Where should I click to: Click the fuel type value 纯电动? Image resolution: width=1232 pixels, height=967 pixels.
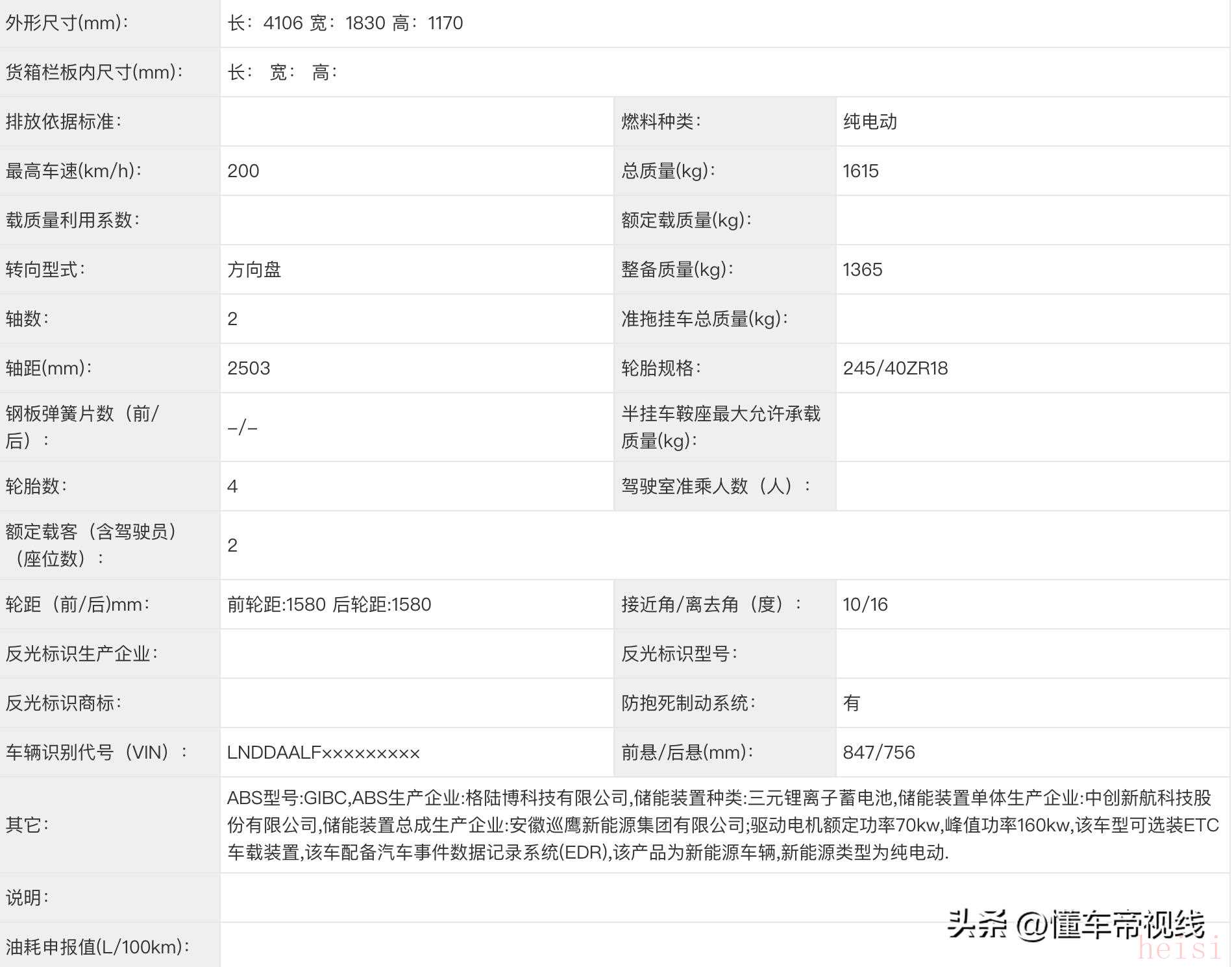click(x=870, y=121)
